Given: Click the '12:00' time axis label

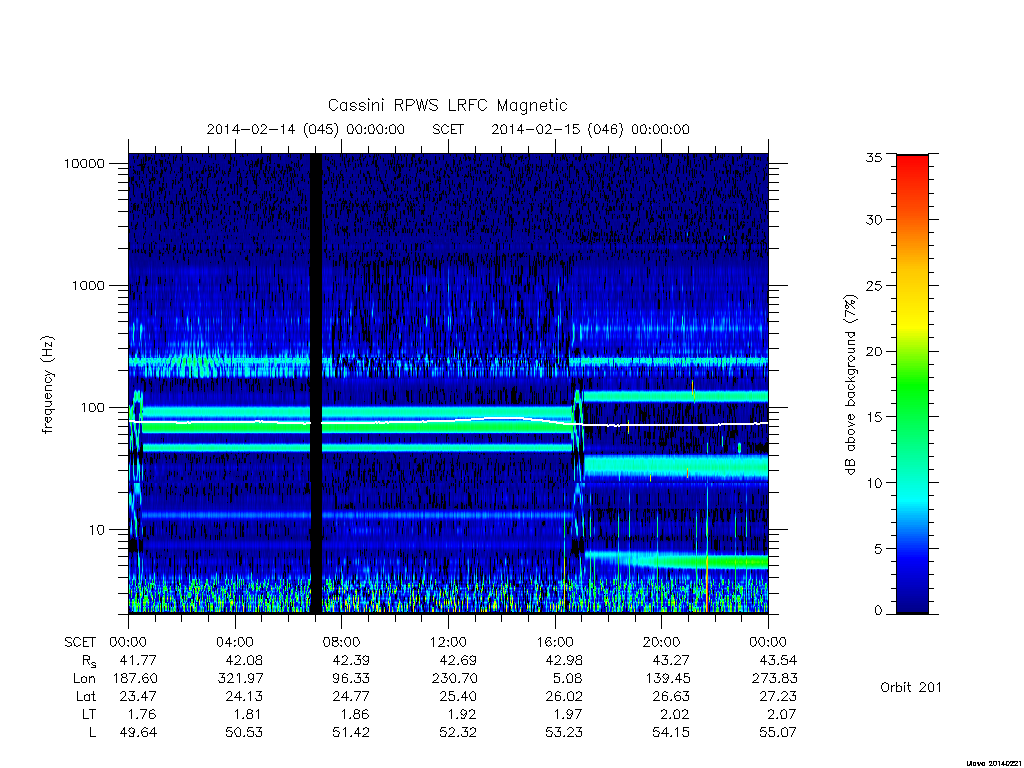Looking at the screenshot, I should click(x=448, y=642).
